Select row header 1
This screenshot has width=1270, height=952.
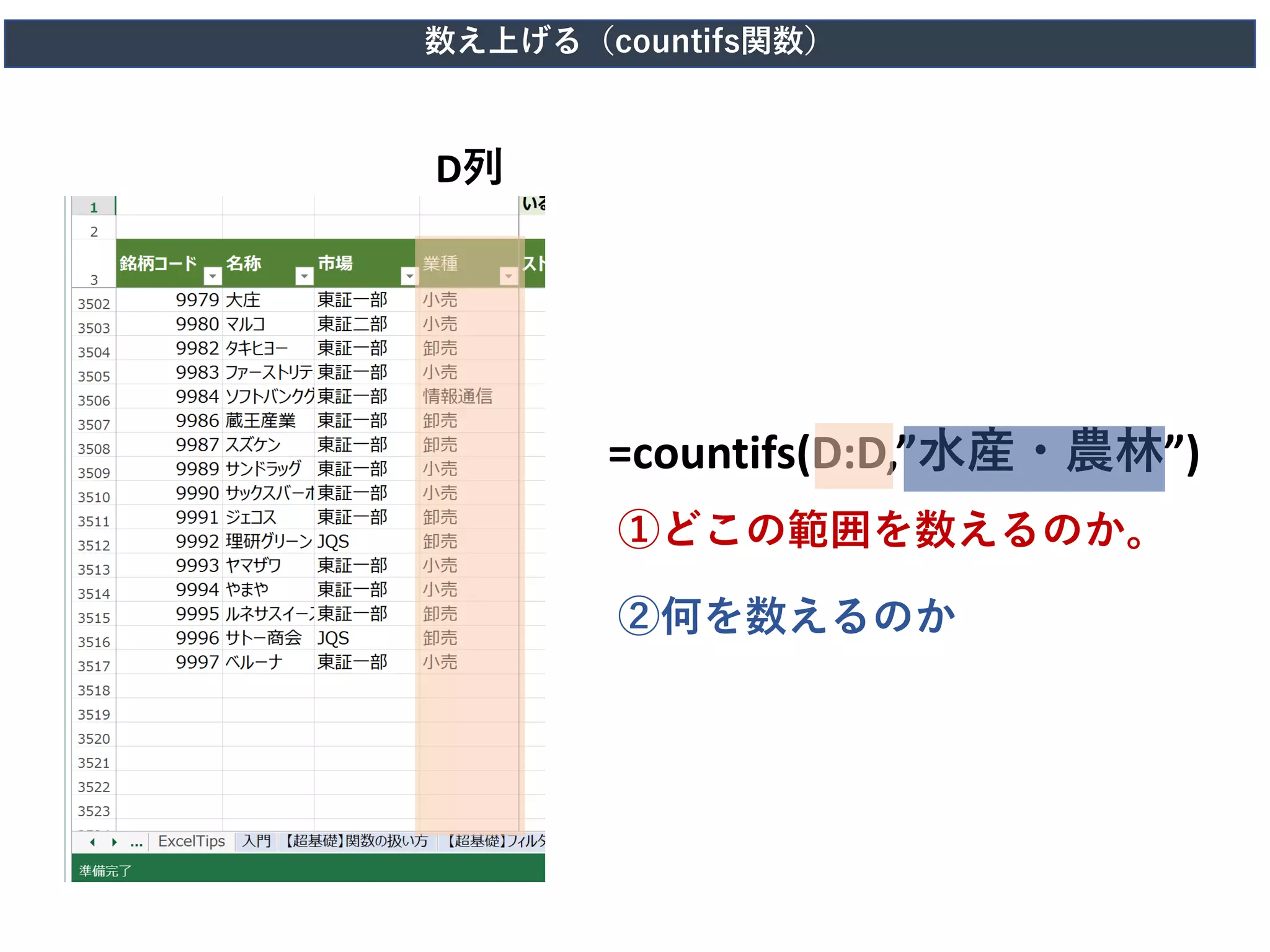coord(94,207)
